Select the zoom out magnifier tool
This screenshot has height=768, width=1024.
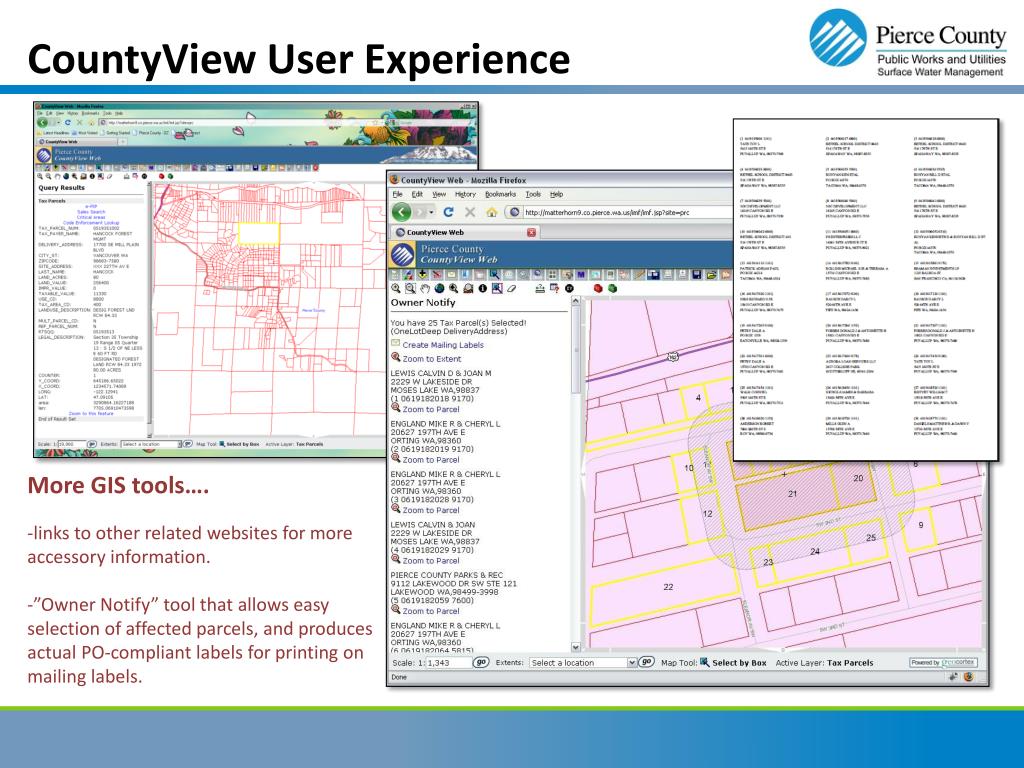(x=410, y=288)
